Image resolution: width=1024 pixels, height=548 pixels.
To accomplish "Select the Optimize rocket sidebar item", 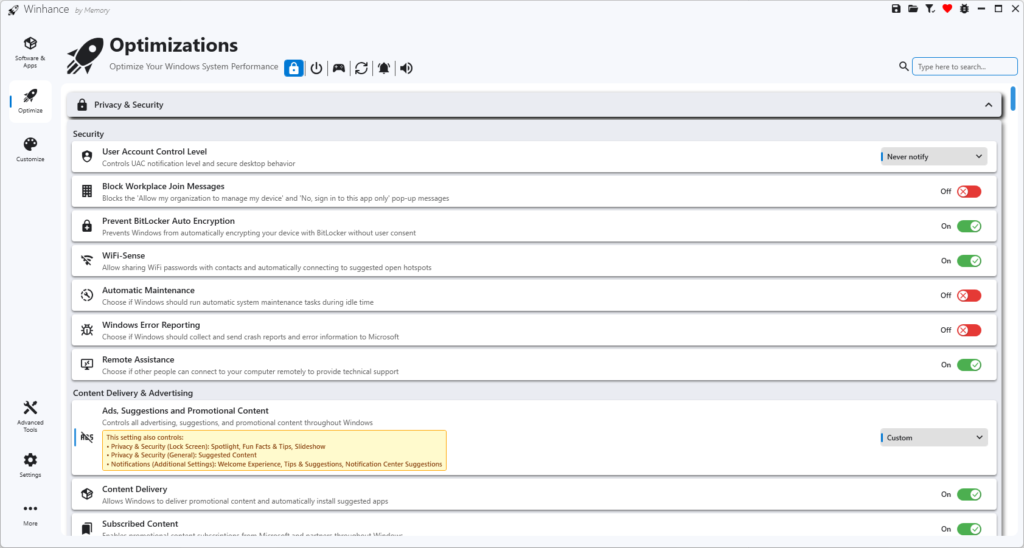I will coord(30,101).
